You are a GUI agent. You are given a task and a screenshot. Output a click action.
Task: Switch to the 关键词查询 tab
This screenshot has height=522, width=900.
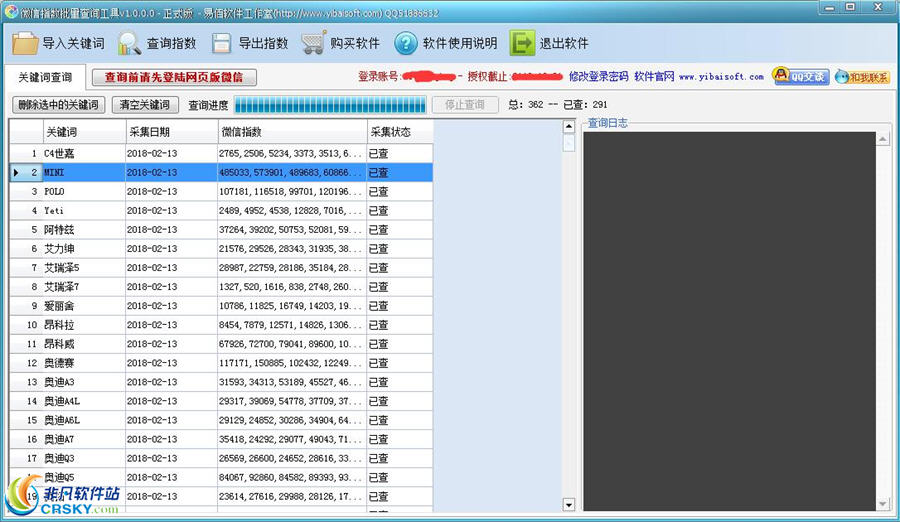click(45, 77)
